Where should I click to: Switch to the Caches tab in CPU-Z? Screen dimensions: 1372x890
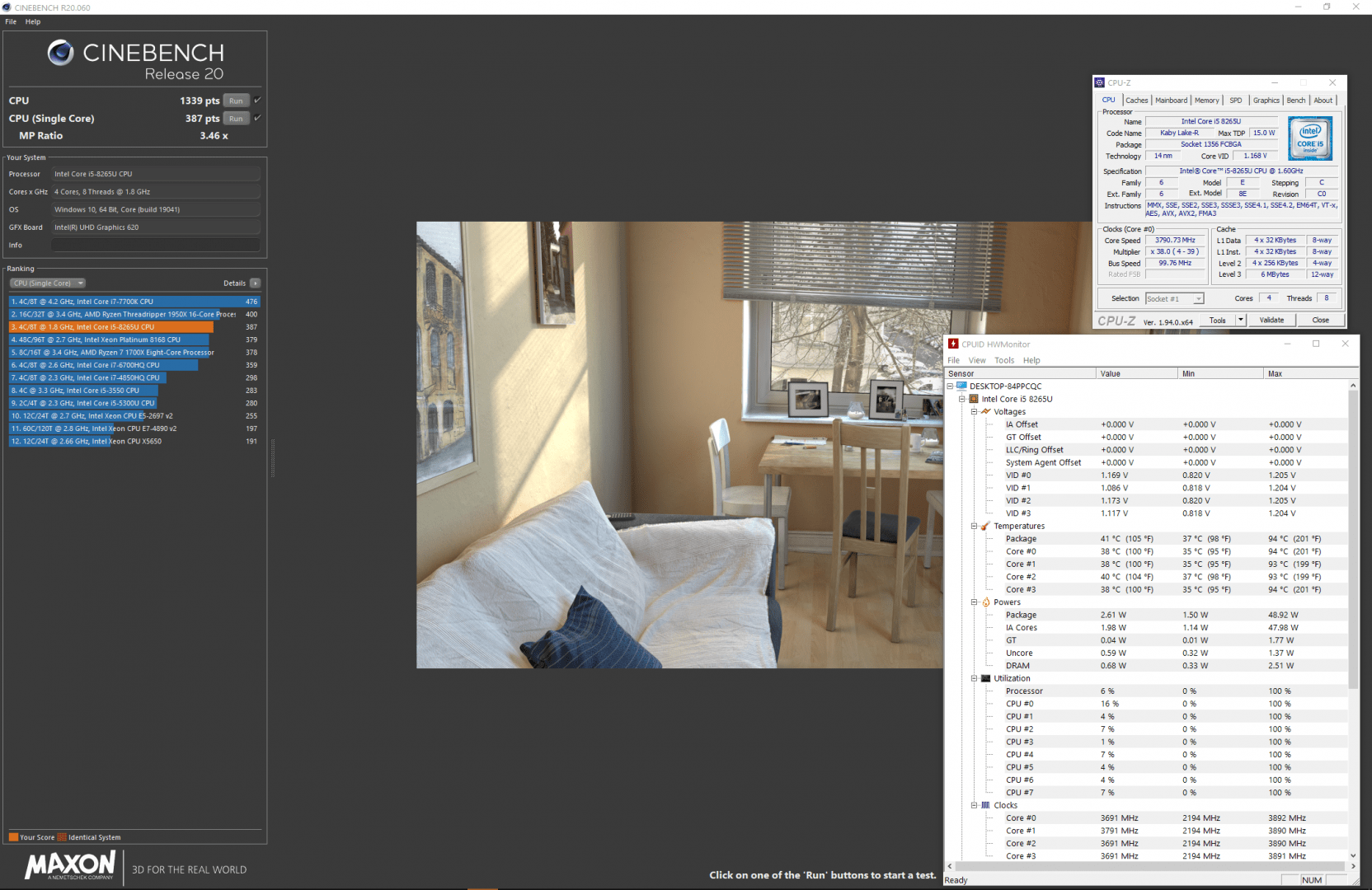[1137, 101]
